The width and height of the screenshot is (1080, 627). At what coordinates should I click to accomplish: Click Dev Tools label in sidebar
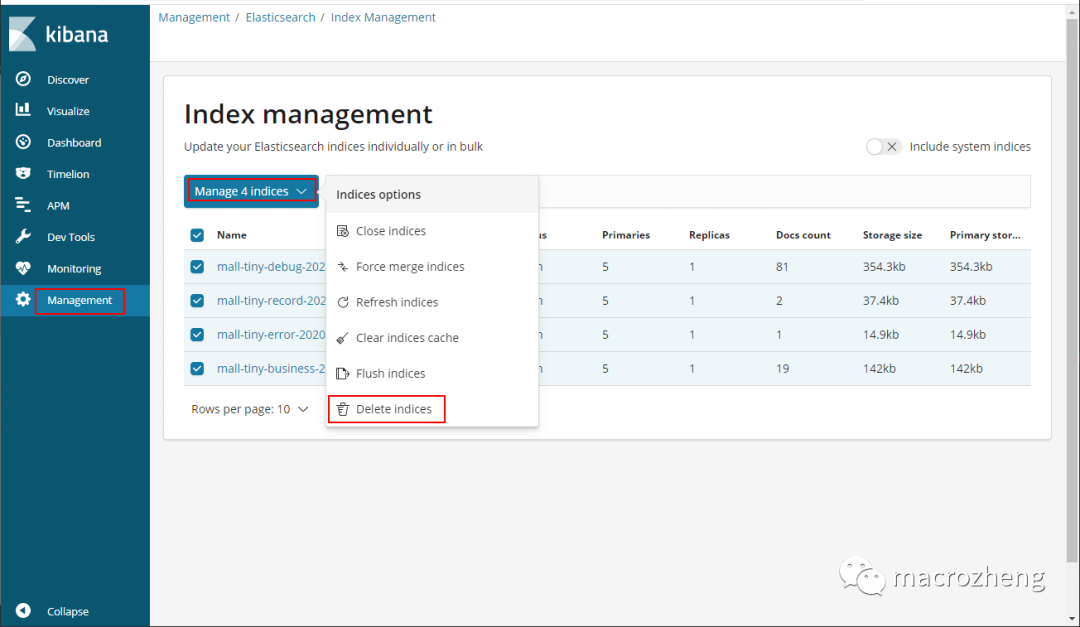[x=71, y=237]
